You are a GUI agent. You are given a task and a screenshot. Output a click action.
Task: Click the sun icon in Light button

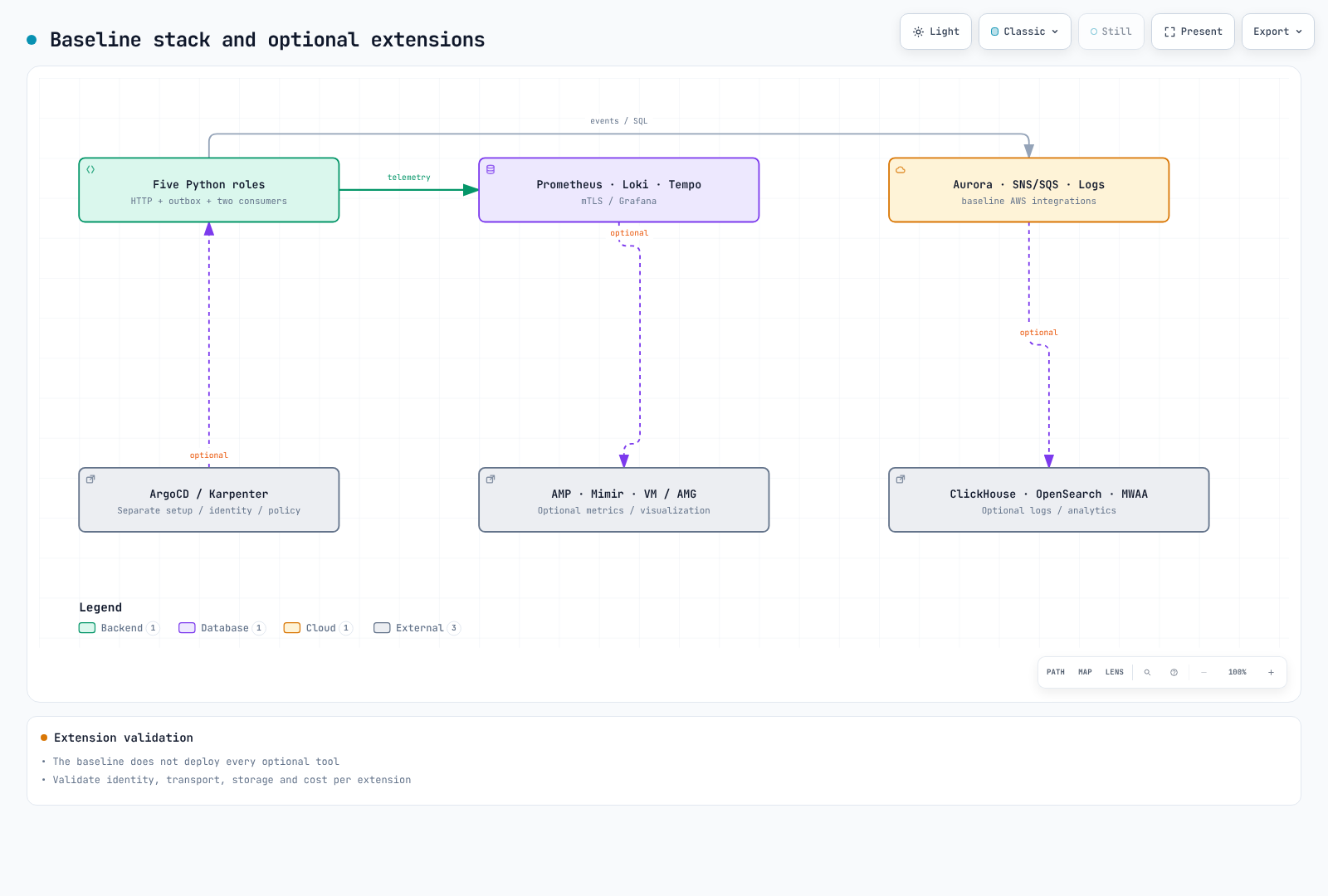[918, 32]
